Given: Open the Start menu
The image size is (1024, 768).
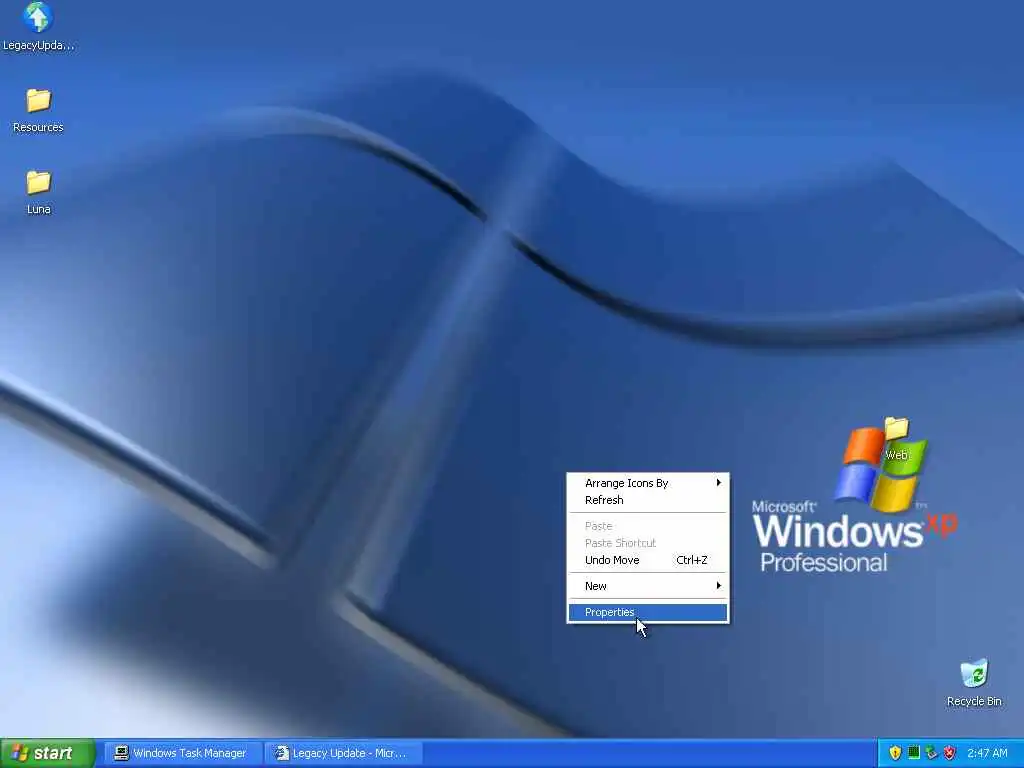Looking at the screenshot, I should click(x=47, y=753).
